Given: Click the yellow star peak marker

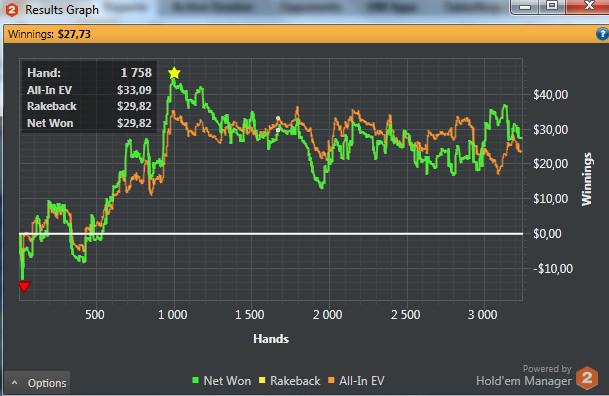Looking at the screenshot, I should [174, 73].
